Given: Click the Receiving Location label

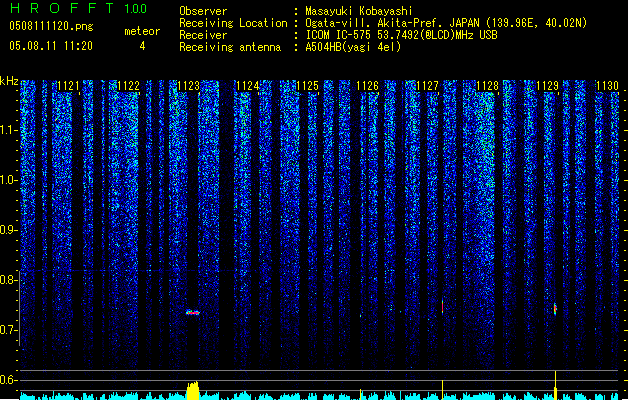Looking at the screenshot, I should click(x=233, y=23).
